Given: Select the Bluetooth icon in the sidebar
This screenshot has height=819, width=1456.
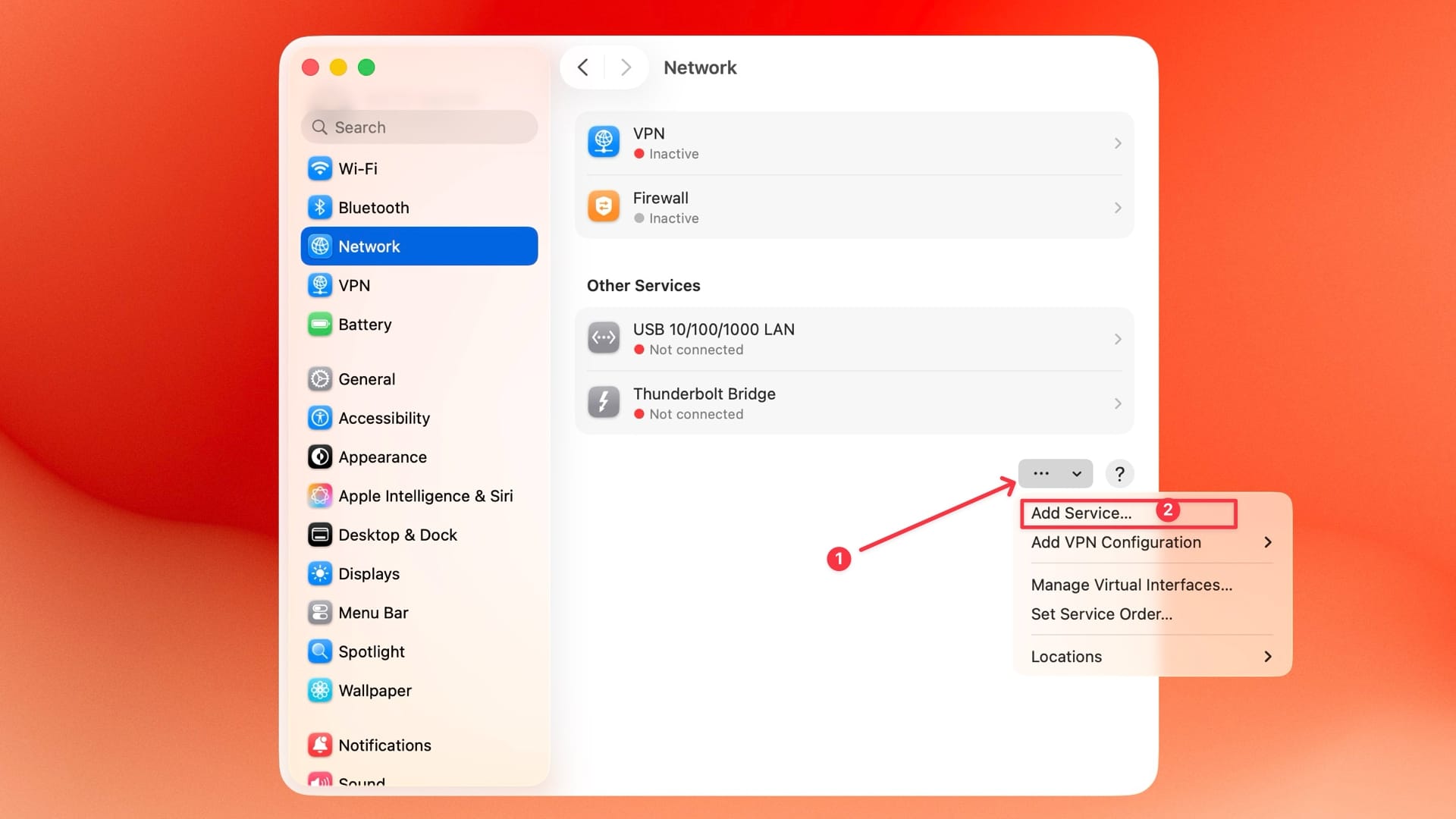Looking at the screenshot, I should click(x=319, y=207).
